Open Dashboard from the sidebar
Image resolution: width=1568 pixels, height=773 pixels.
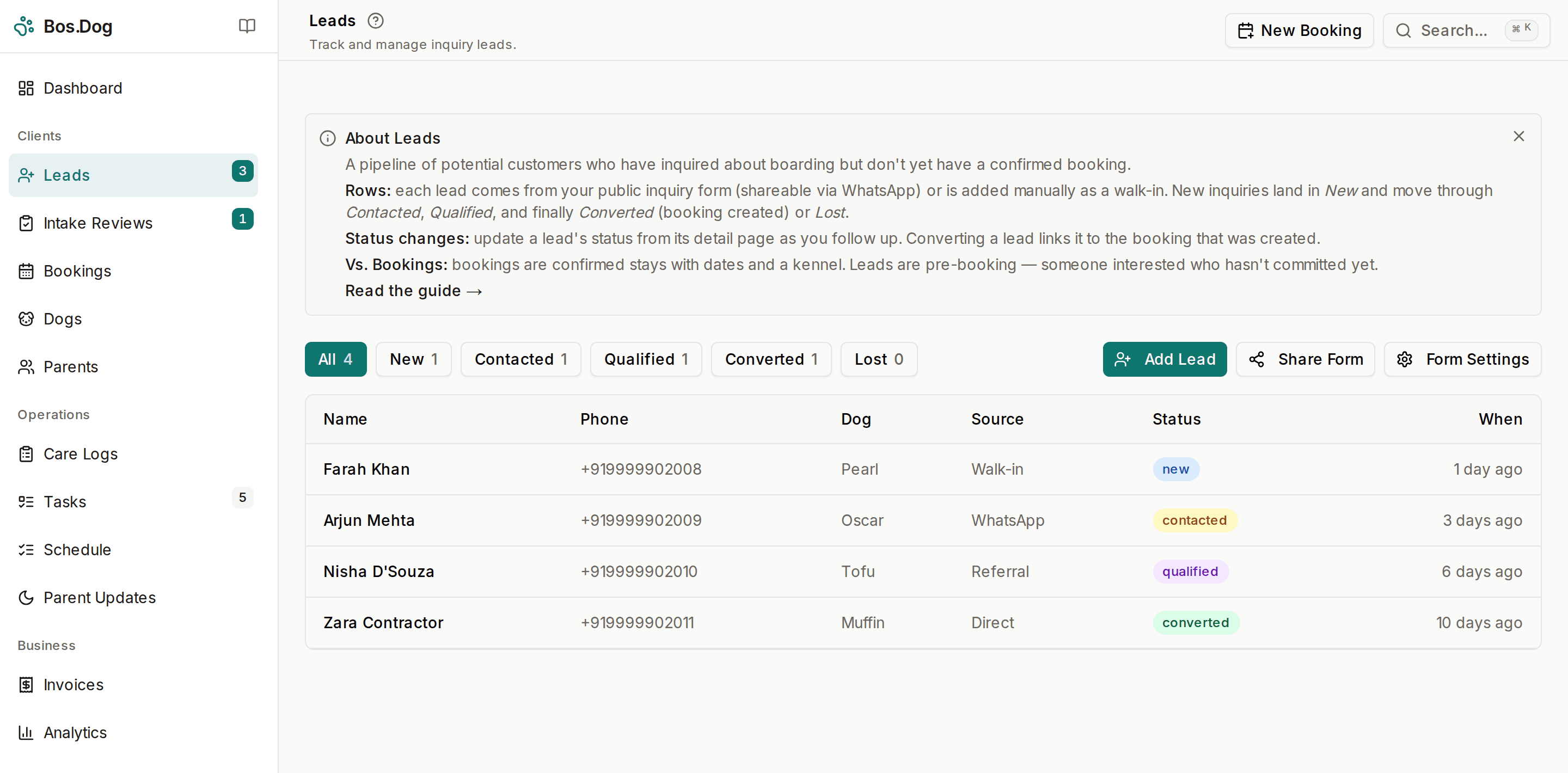pyautogui.click(x=133, y=88)
